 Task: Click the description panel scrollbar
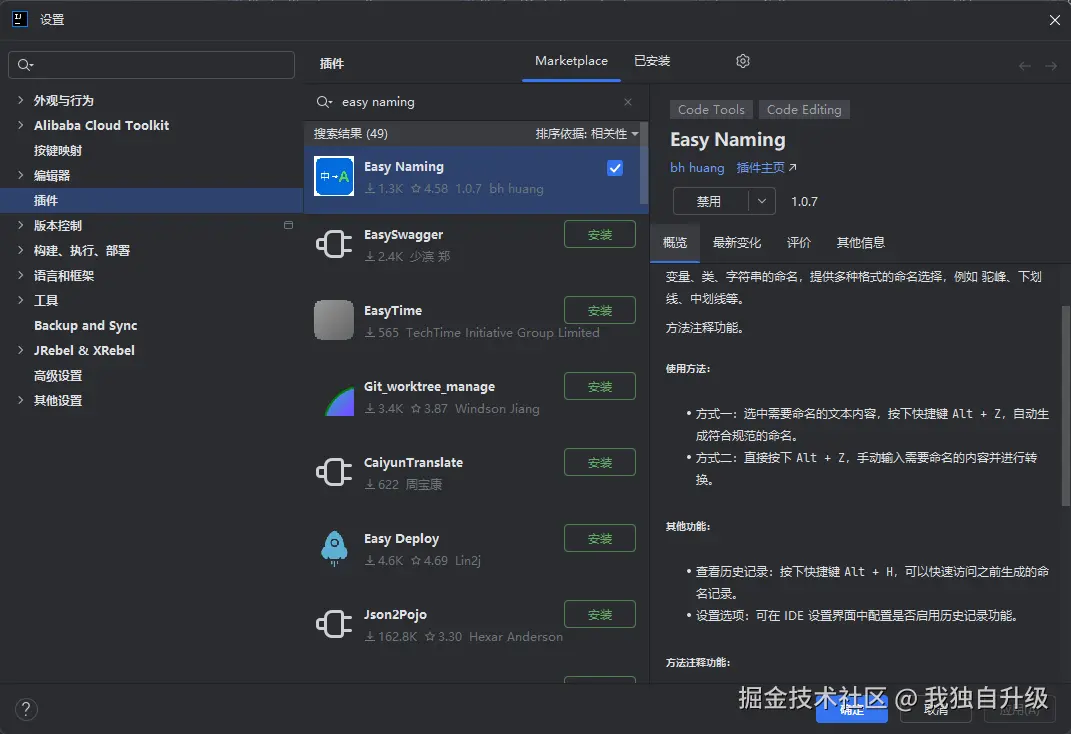click(1066, 405)
